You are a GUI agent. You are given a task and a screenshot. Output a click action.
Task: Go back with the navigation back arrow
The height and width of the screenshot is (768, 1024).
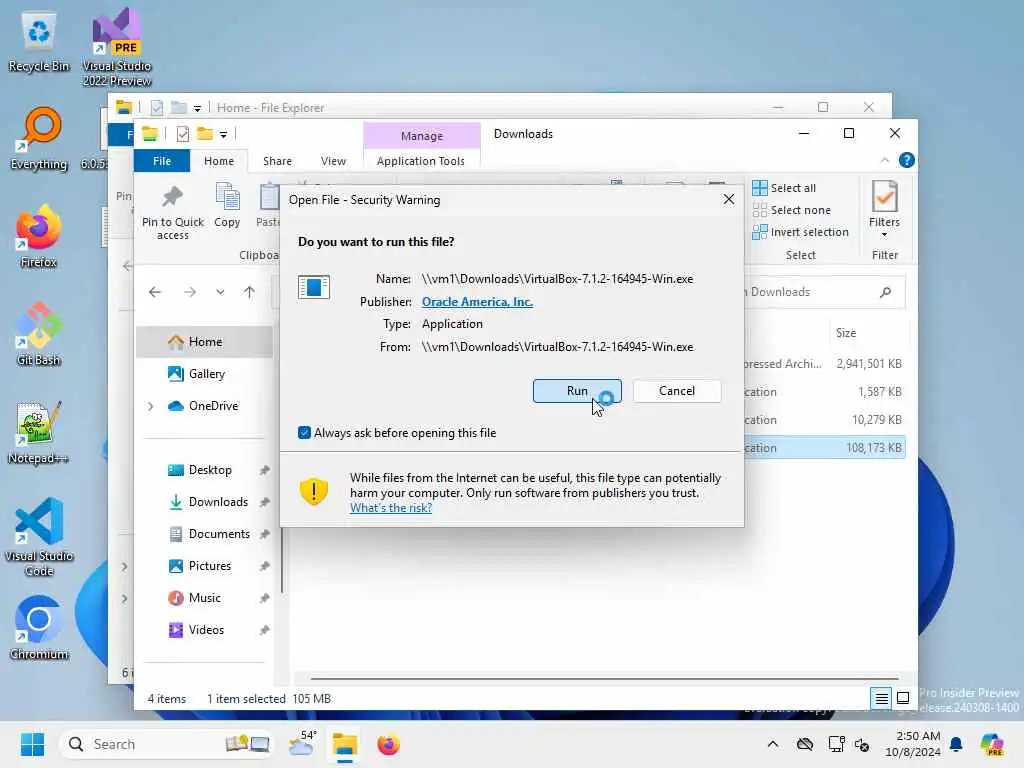155,292
